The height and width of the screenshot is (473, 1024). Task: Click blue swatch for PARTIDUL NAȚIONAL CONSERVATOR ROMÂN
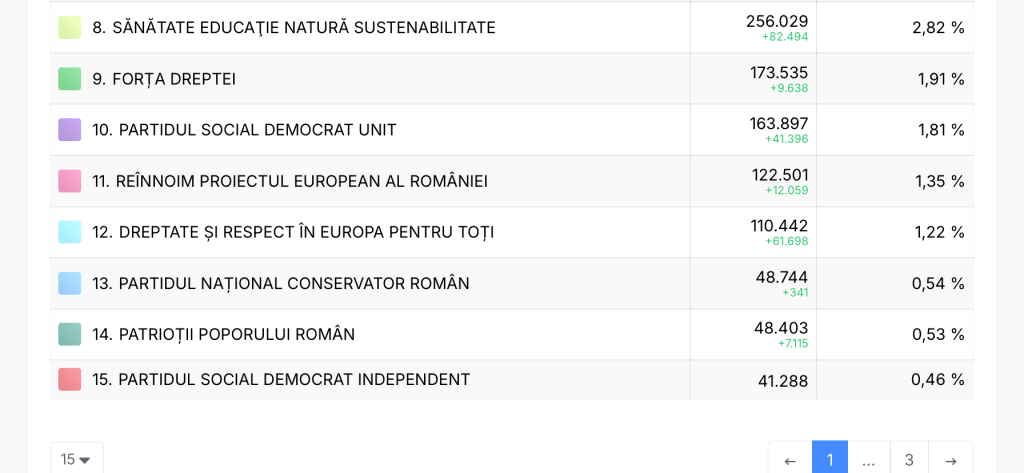(70, 283)
